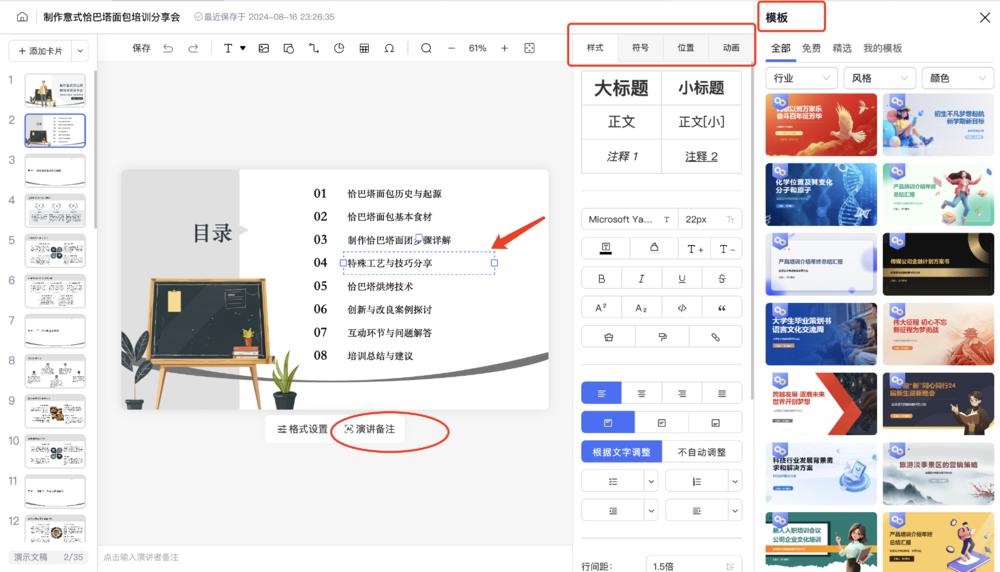
Task: Click the undo arrow
Action: 168,48
